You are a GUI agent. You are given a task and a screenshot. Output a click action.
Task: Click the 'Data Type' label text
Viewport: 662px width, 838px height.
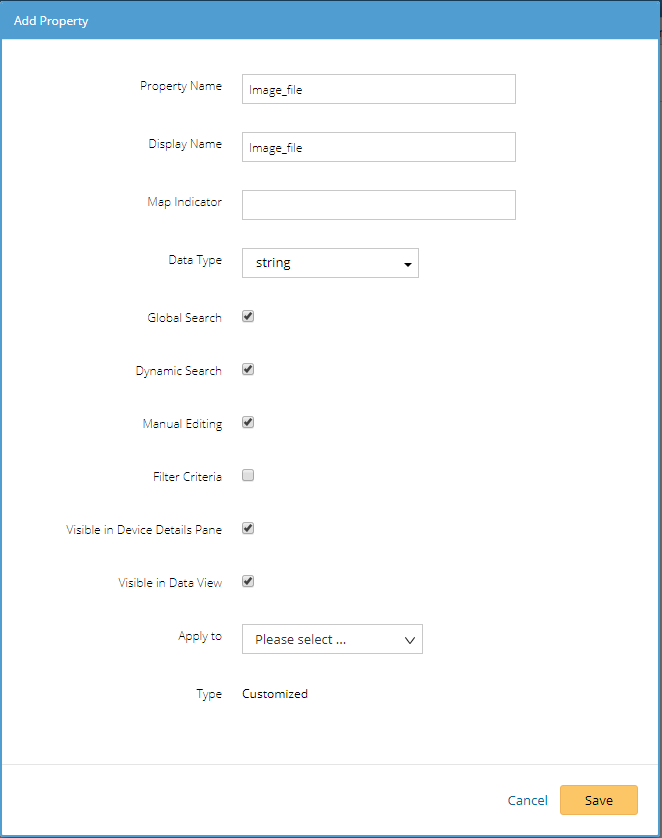pos(195,260)
